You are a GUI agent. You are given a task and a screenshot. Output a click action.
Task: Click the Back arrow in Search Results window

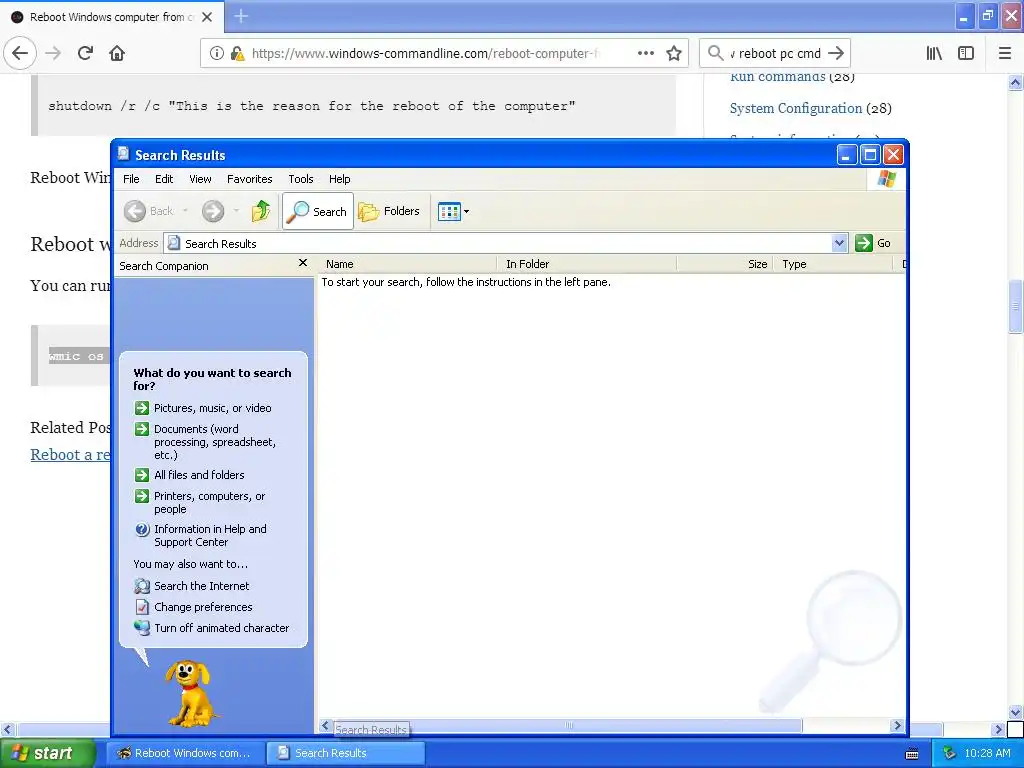pyautogui.click(x=135, y=211)
